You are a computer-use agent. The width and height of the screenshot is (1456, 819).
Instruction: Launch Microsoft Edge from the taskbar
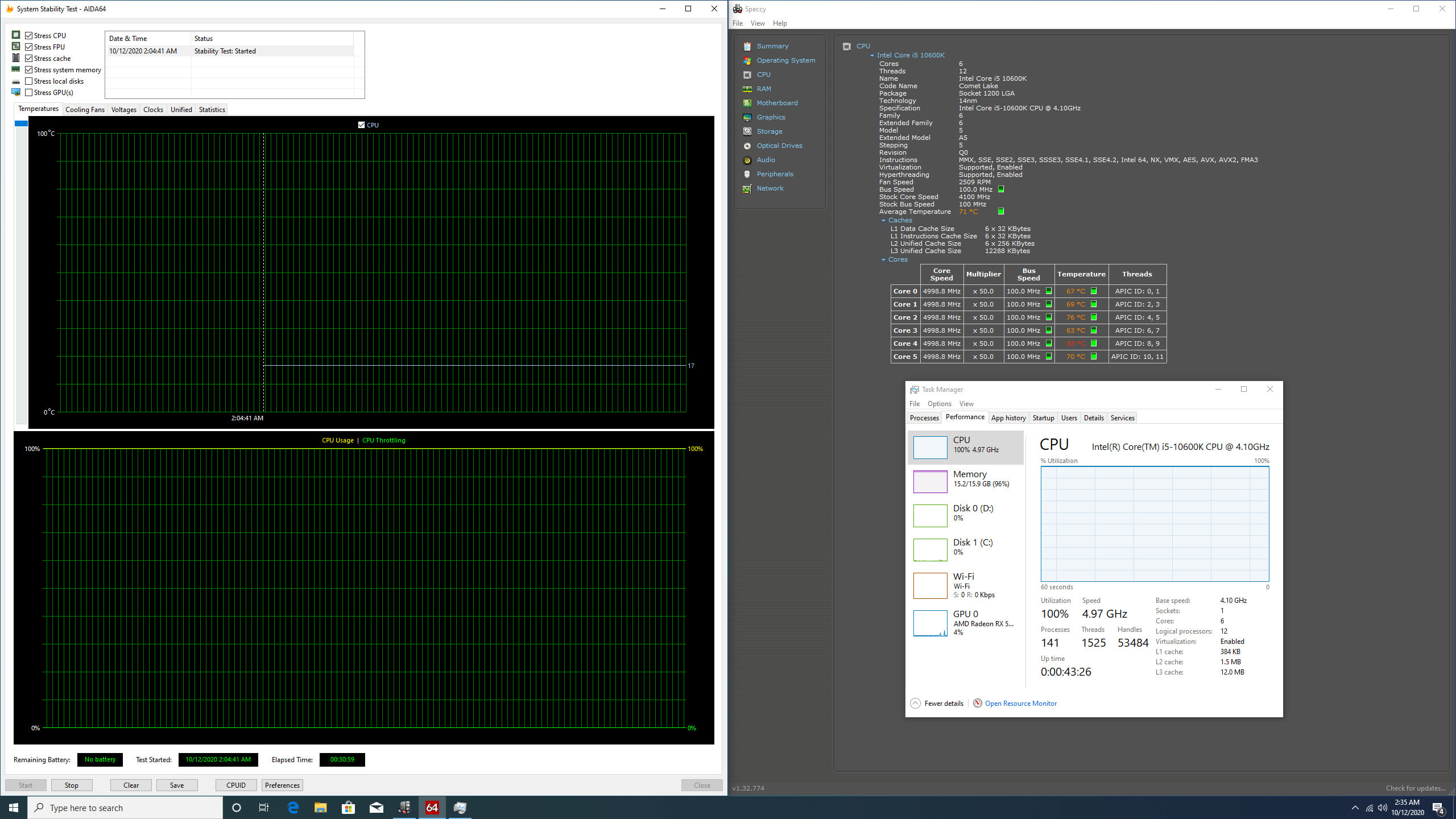tap(293, 808)
